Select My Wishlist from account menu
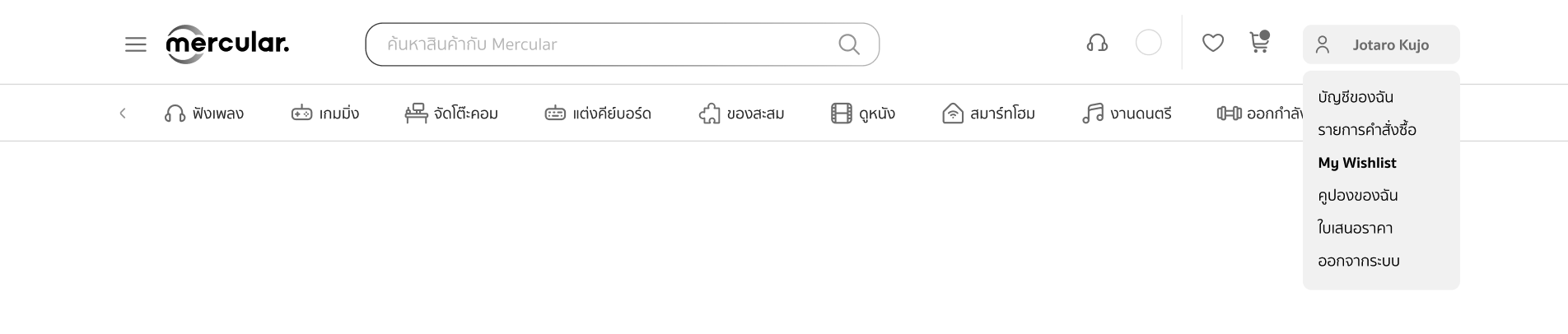 click(x=1357, y=163)
